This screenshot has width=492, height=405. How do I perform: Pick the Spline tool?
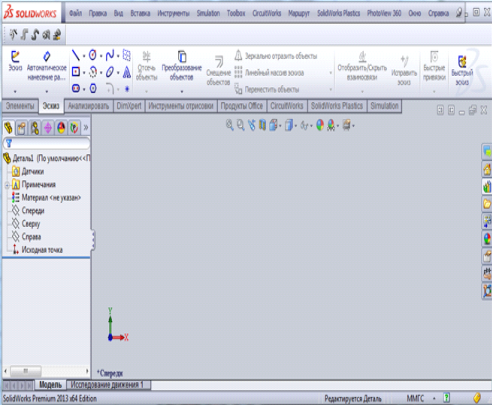(110, 55)
